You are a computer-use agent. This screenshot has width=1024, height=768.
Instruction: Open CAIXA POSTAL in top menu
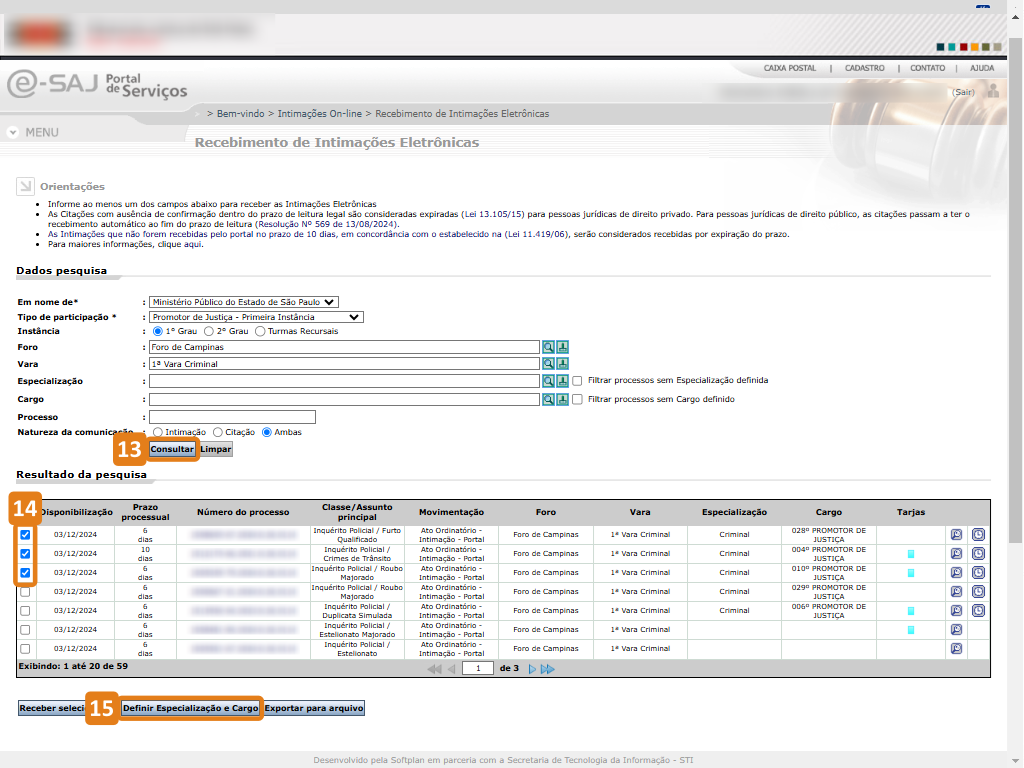click(789, 68)
